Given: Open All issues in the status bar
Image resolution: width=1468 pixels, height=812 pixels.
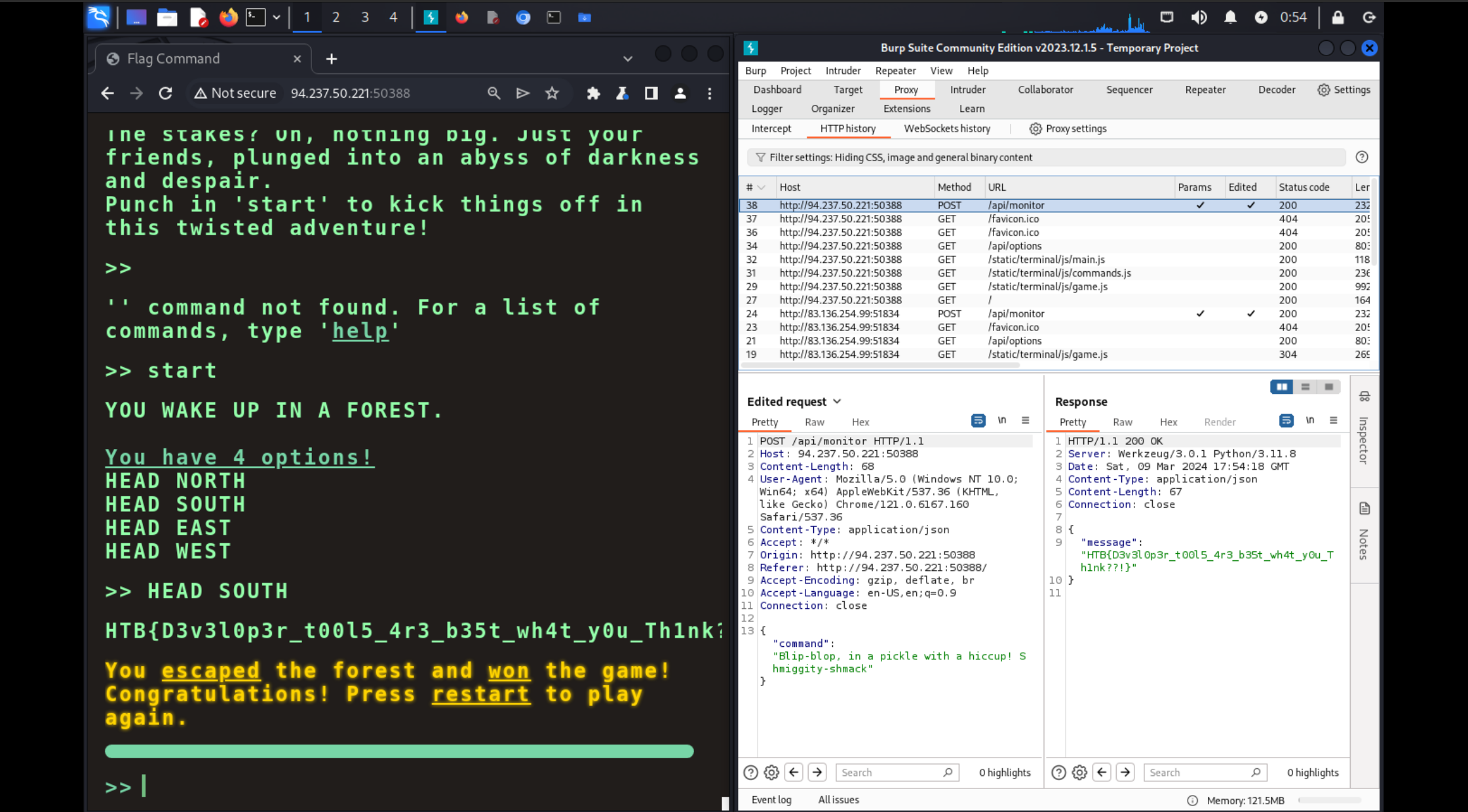Looking at the screenshot, I should (x=838, y=800).
